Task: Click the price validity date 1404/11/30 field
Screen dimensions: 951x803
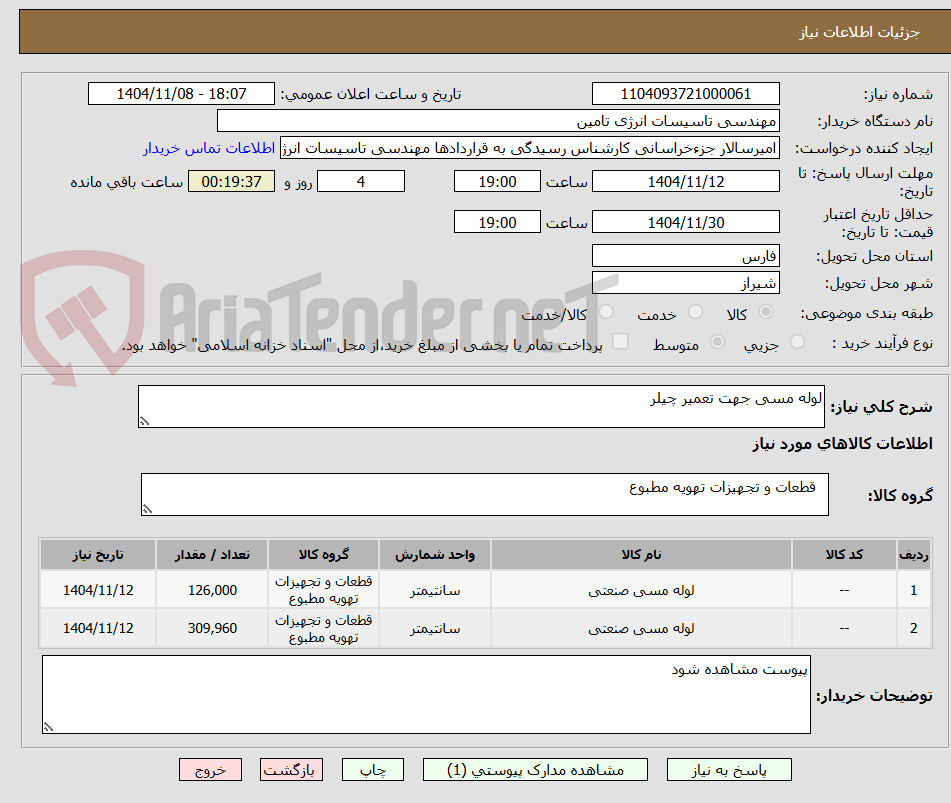Action: point(685,222)
